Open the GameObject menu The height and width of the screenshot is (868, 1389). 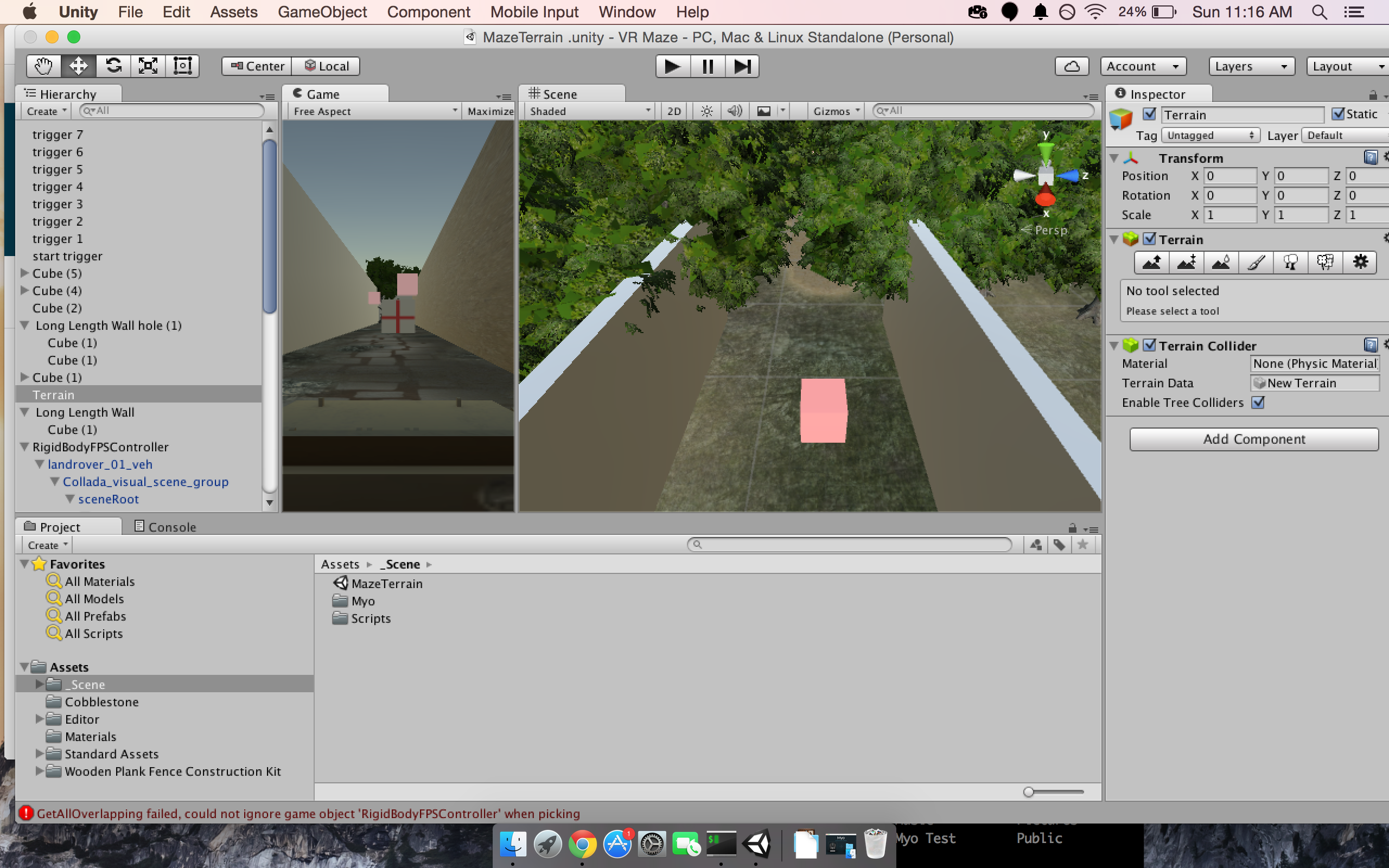click(322, 12)
